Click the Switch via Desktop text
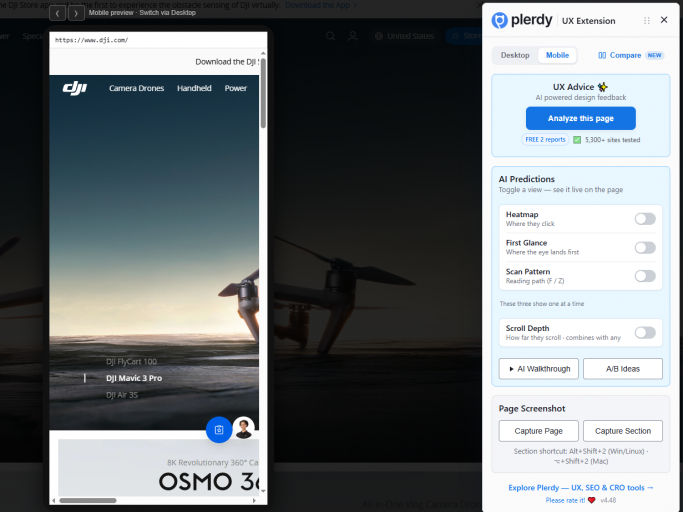Viewport: 683px width, 512px height. coord(167,13)
